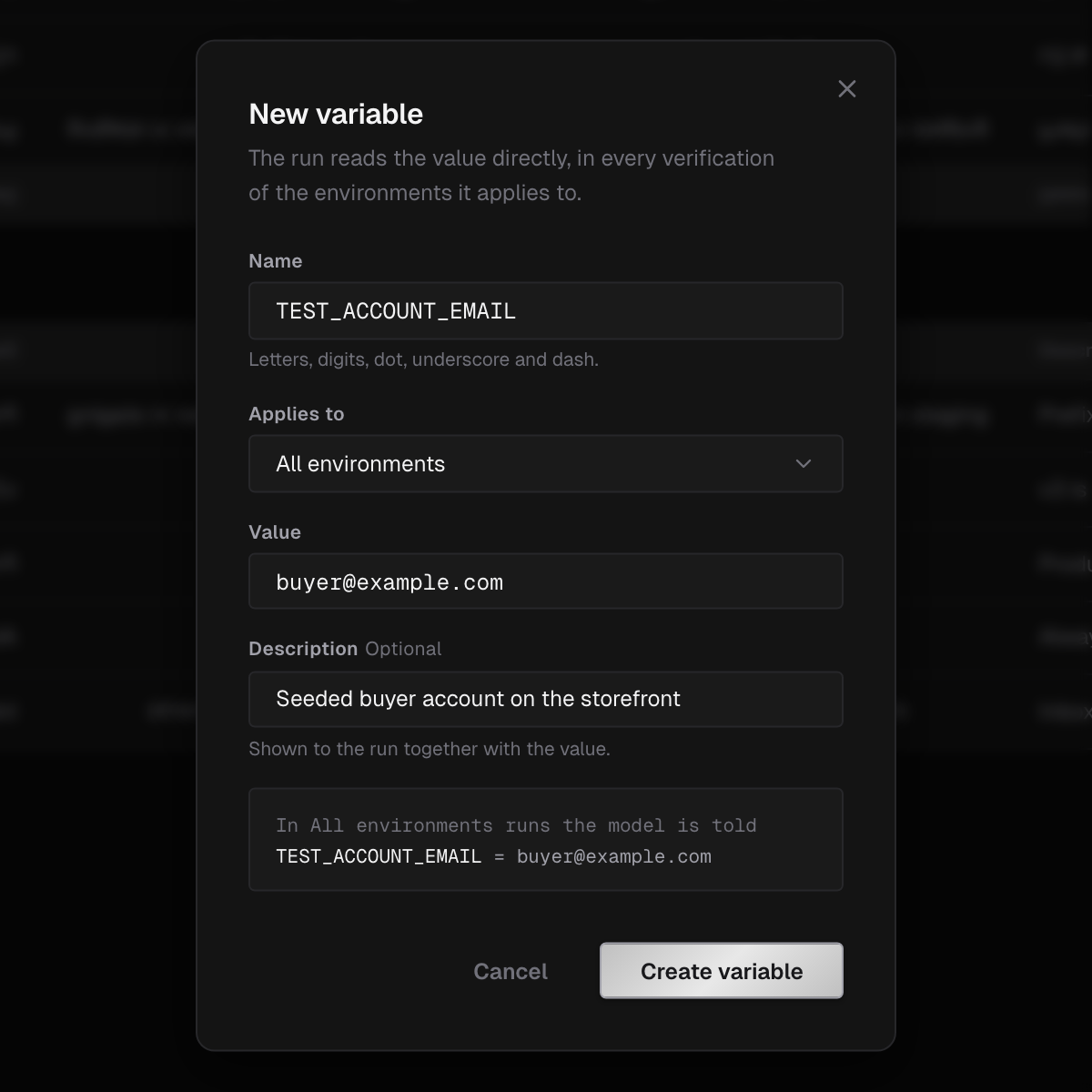The image size is (1092, 1092).
Task: Close the New variable dialog
Action: tap(847, 88)
